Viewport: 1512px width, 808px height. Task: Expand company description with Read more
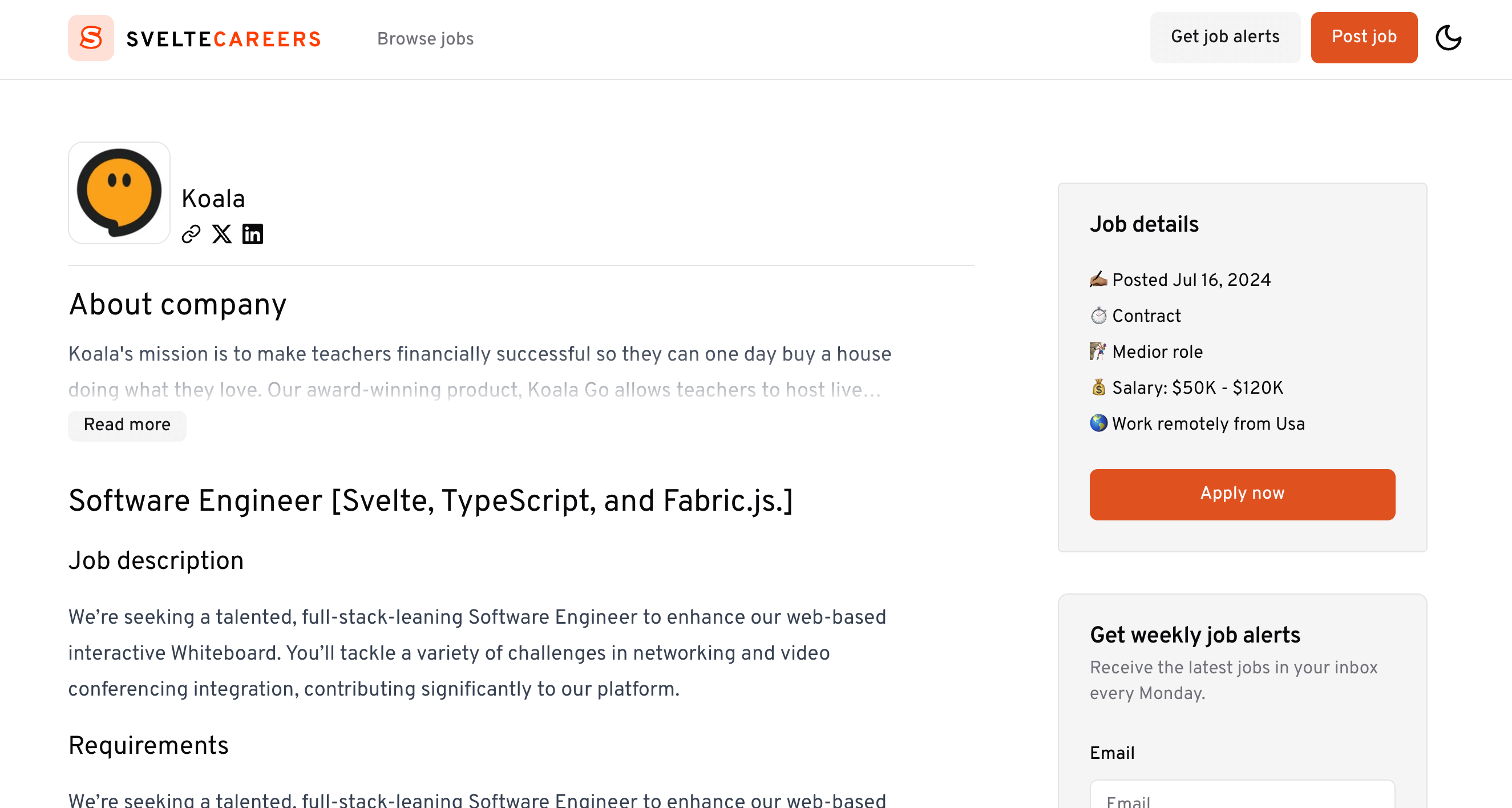(x=127, y=425)
